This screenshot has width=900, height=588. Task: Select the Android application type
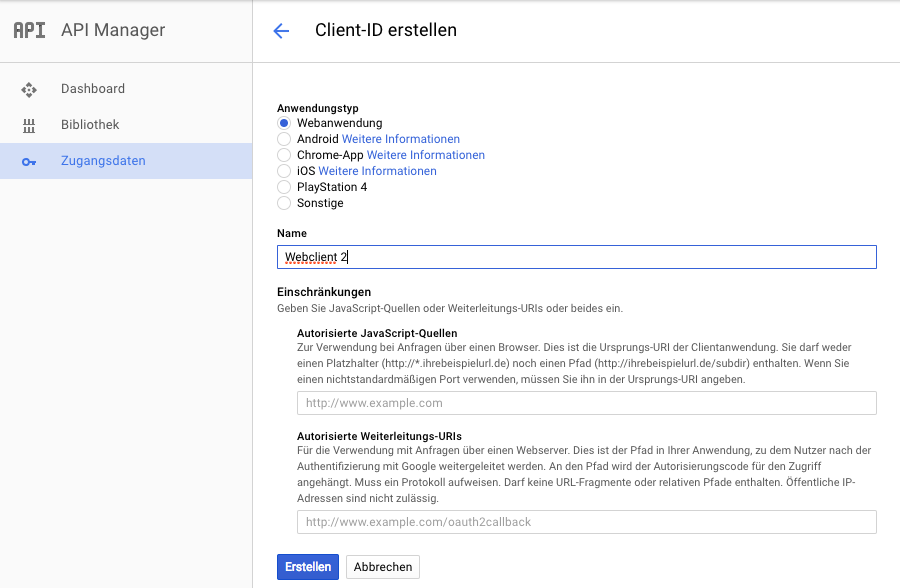[x=284, y=139]
